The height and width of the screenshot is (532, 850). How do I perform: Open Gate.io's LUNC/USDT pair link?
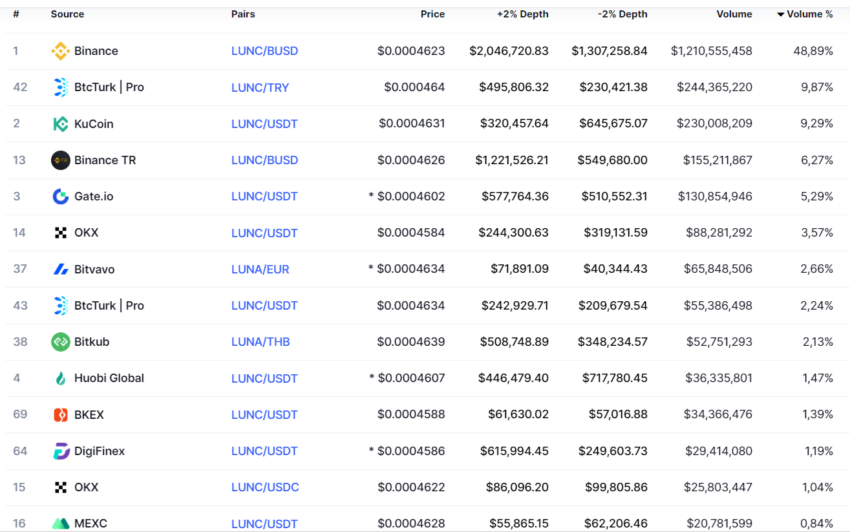tap(265, 196)
